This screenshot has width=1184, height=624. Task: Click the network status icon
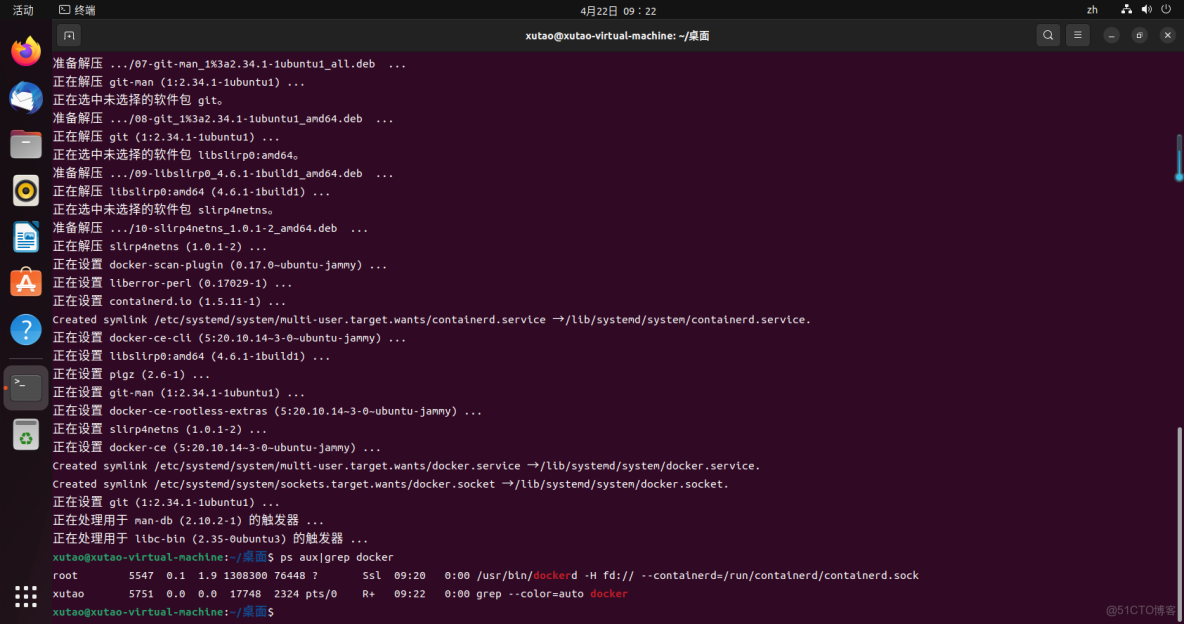1126,10
